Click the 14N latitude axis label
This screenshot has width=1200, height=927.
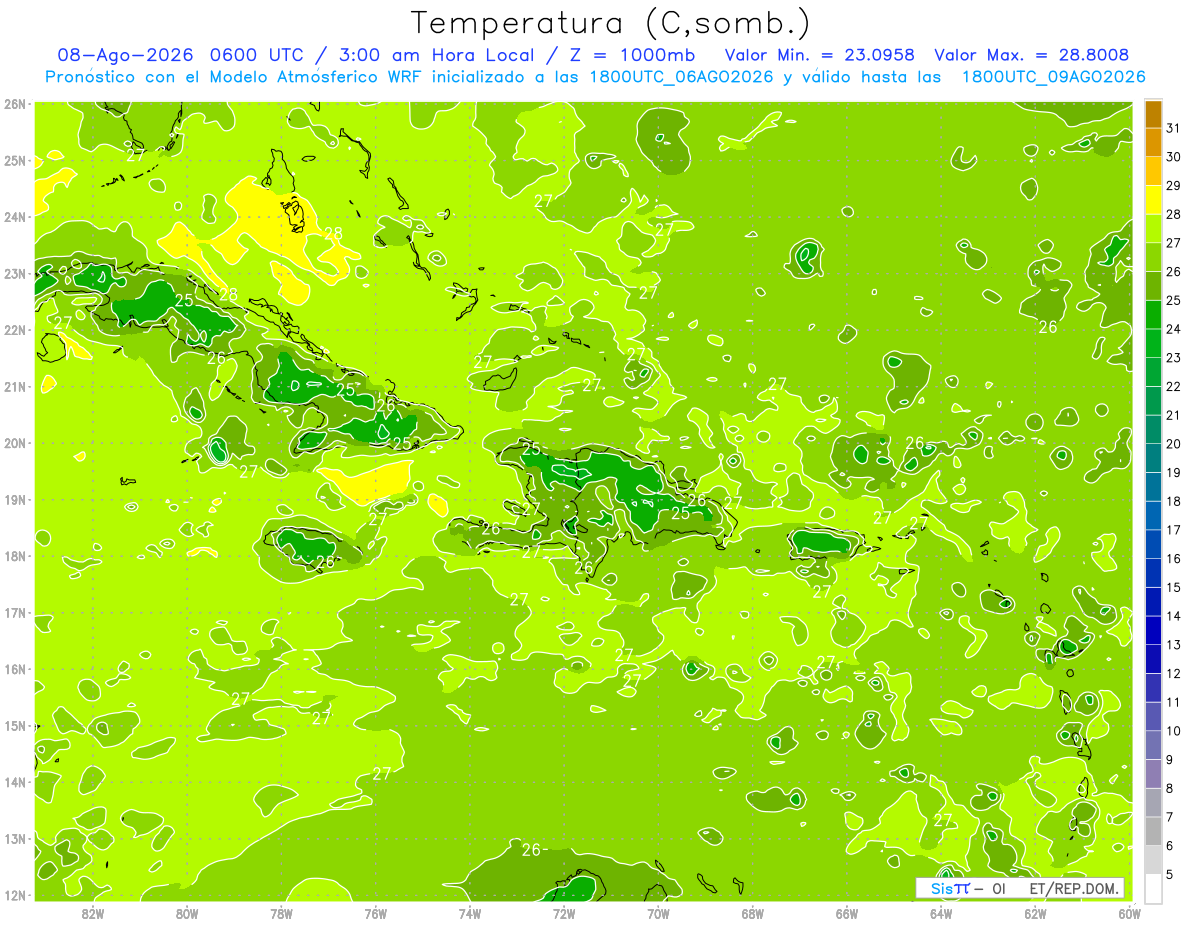click(x=15, y=782)
